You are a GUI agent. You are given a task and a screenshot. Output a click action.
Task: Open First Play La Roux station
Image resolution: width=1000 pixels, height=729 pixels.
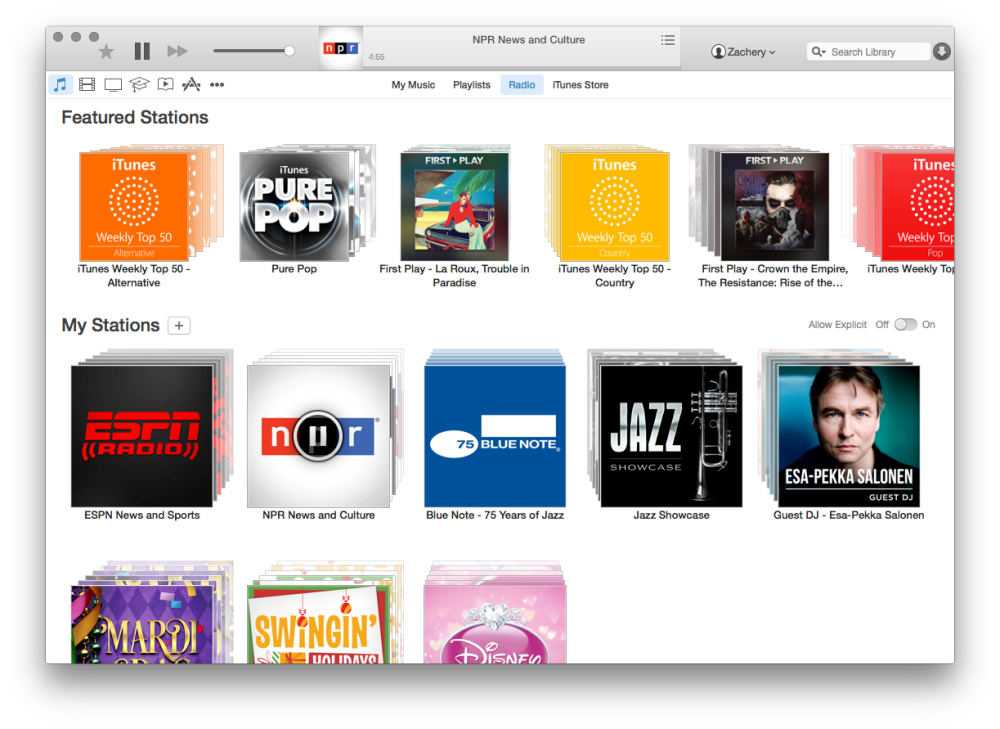455,207
